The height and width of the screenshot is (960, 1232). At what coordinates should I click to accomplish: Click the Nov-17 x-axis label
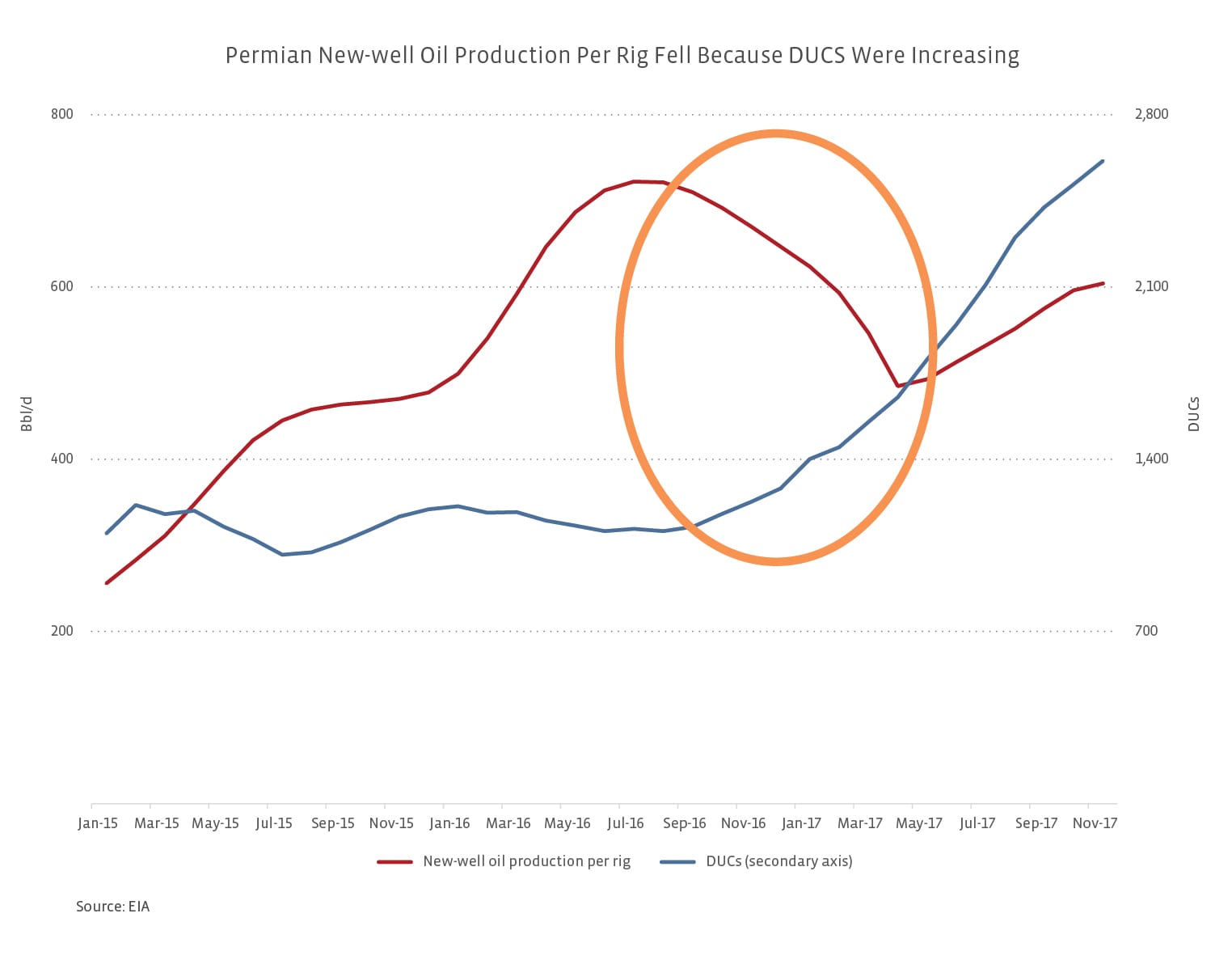(x=1095, y=823)
